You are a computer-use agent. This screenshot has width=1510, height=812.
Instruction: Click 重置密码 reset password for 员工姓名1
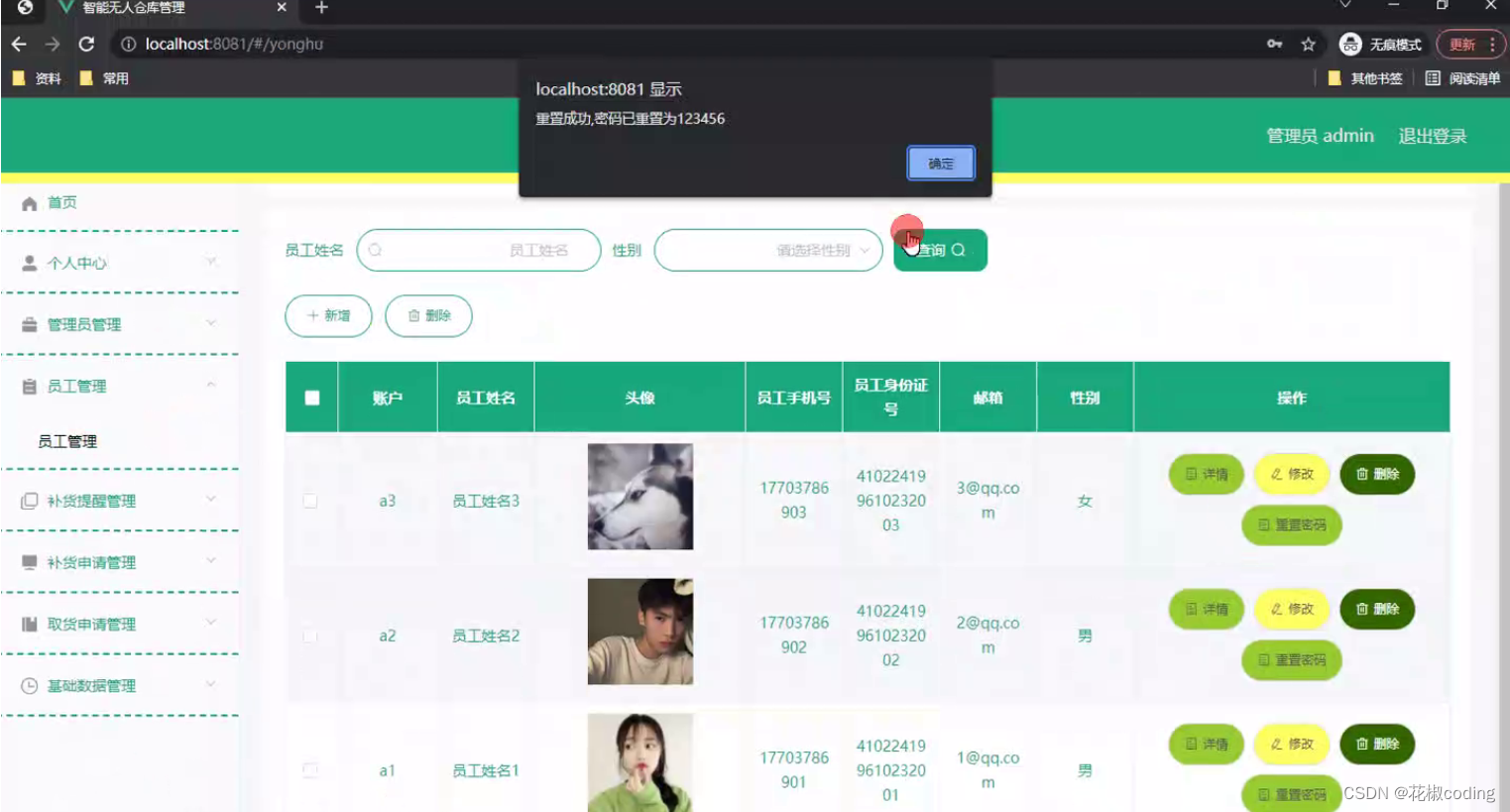click(x=1291, y=794)
